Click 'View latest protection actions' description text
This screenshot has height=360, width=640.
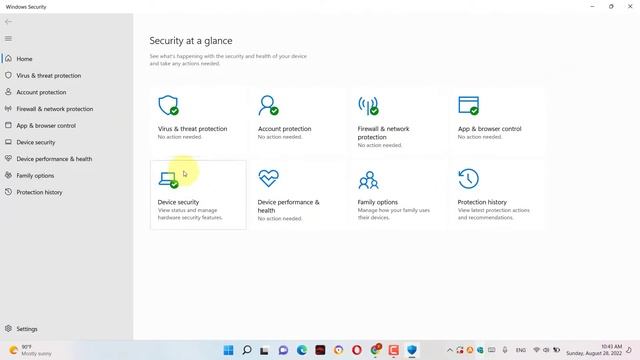click(x=493, y=214)
